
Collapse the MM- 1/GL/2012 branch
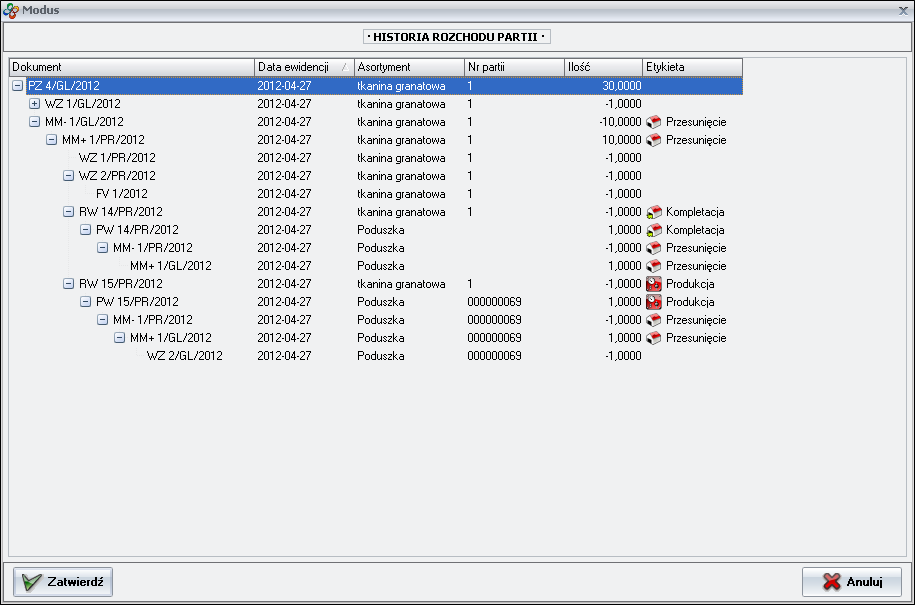coord(34,122)
